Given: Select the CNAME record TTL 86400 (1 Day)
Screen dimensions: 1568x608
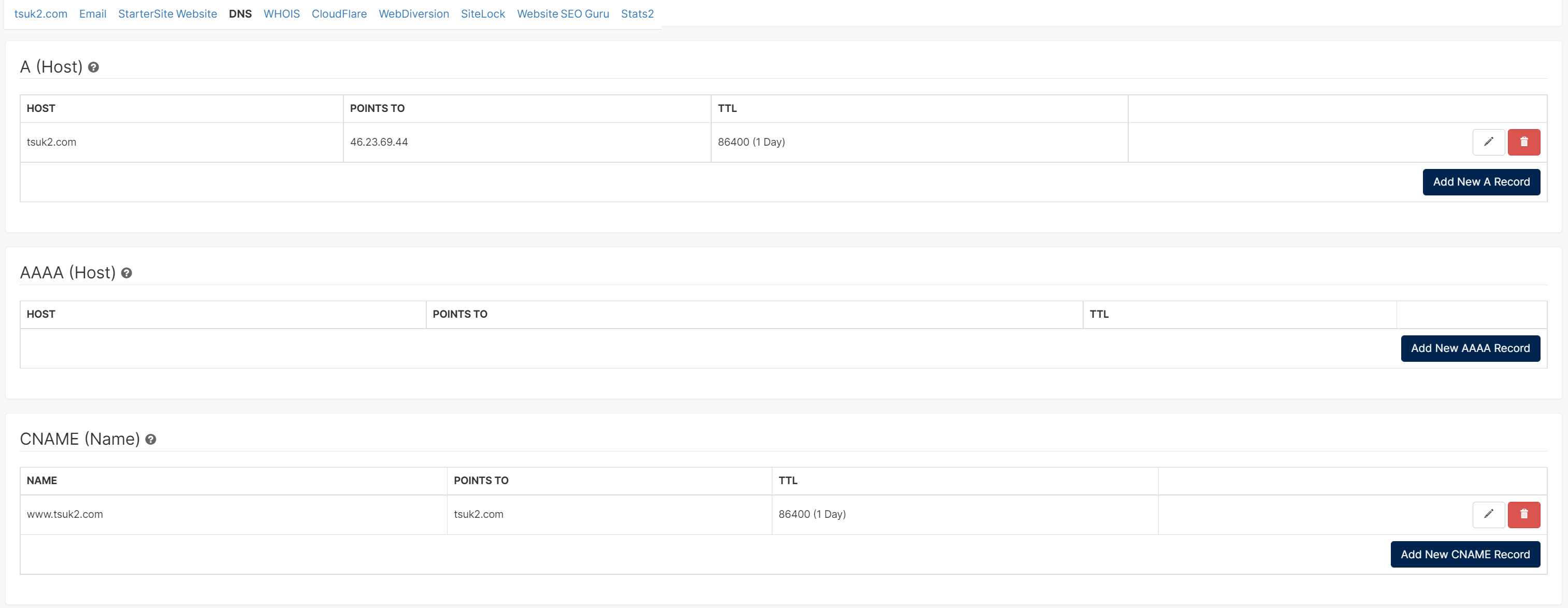Looking at the screenshot, I should coord(965,514).
